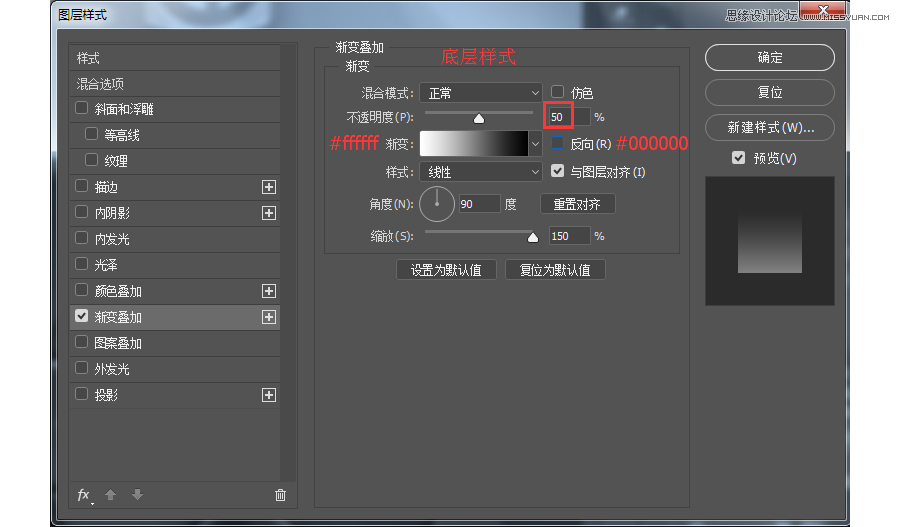Enable the 纹理 checkbox
This screenshot has width=900, height=527.
tap(91, 160)
